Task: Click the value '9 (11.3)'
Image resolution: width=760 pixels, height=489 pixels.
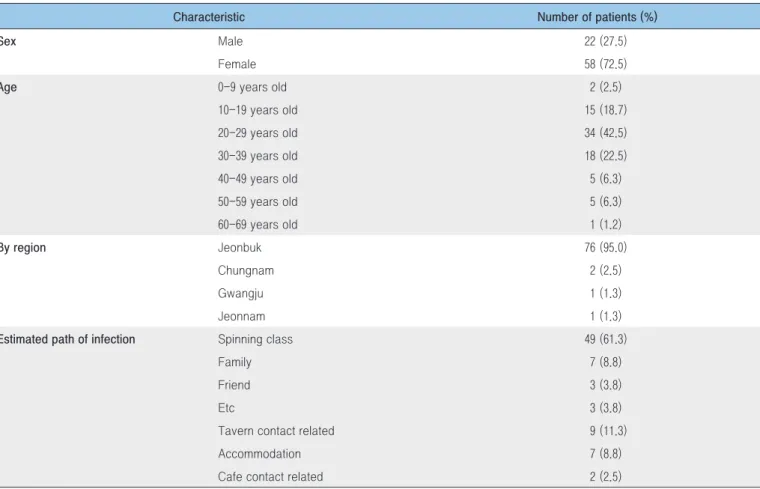Action: [608, 431]
